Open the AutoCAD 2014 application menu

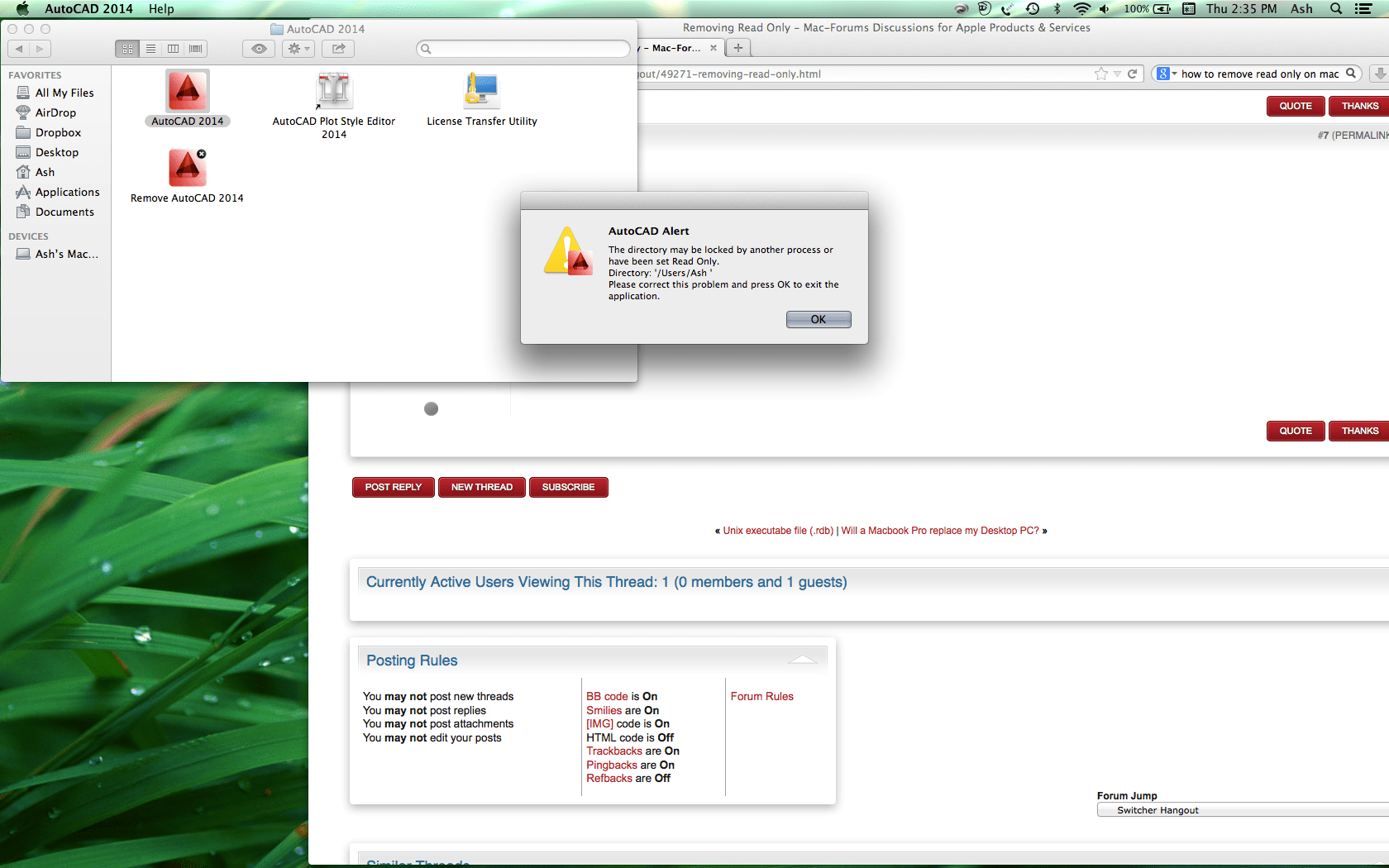point(88,9)
